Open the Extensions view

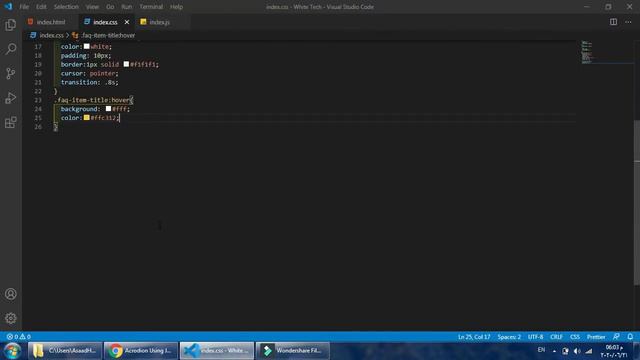(x=11, y=122)
